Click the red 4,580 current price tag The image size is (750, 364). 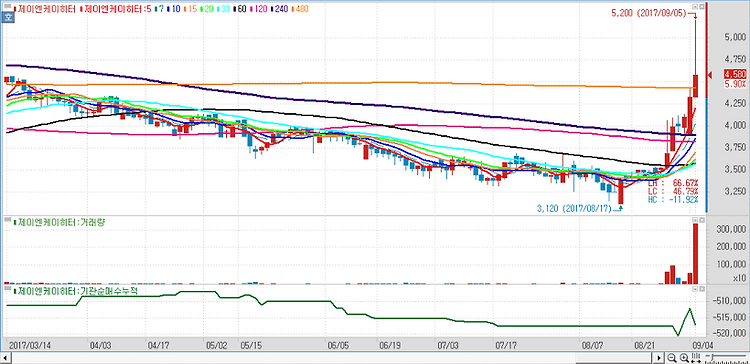[x=735, y=74]
